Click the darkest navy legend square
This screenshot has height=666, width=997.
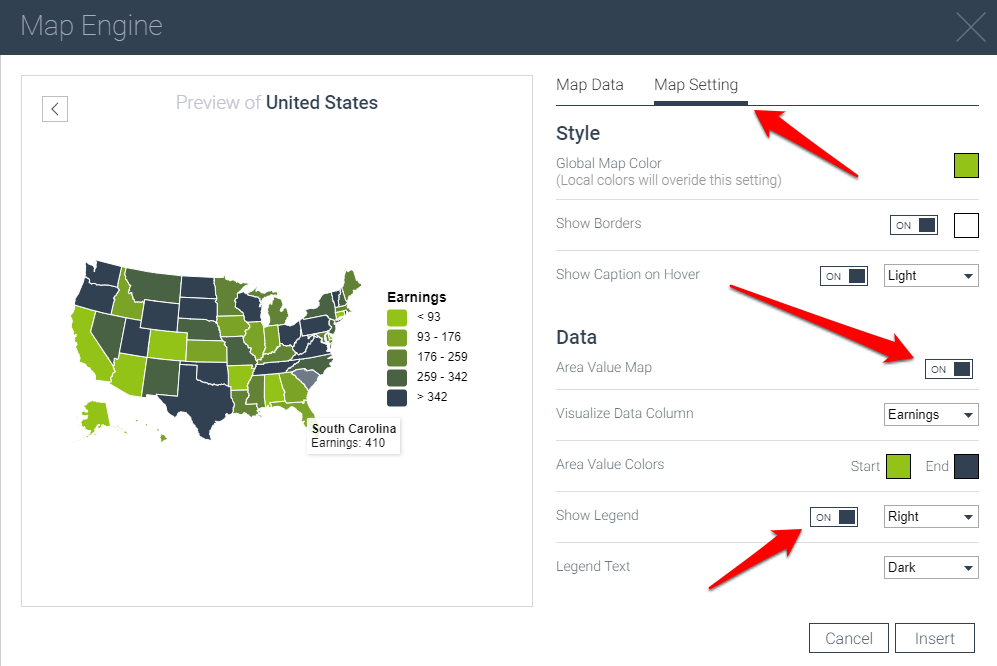[x=397, y=397]
